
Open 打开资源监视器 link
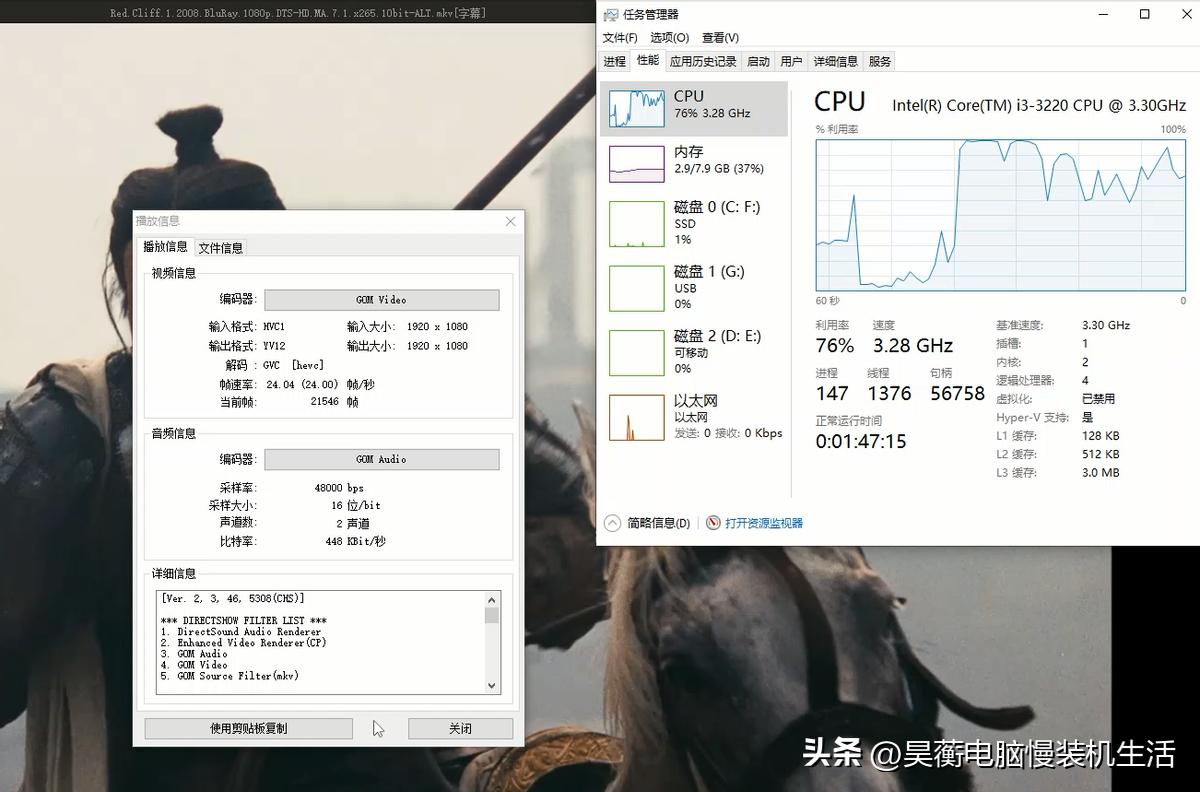762,522
